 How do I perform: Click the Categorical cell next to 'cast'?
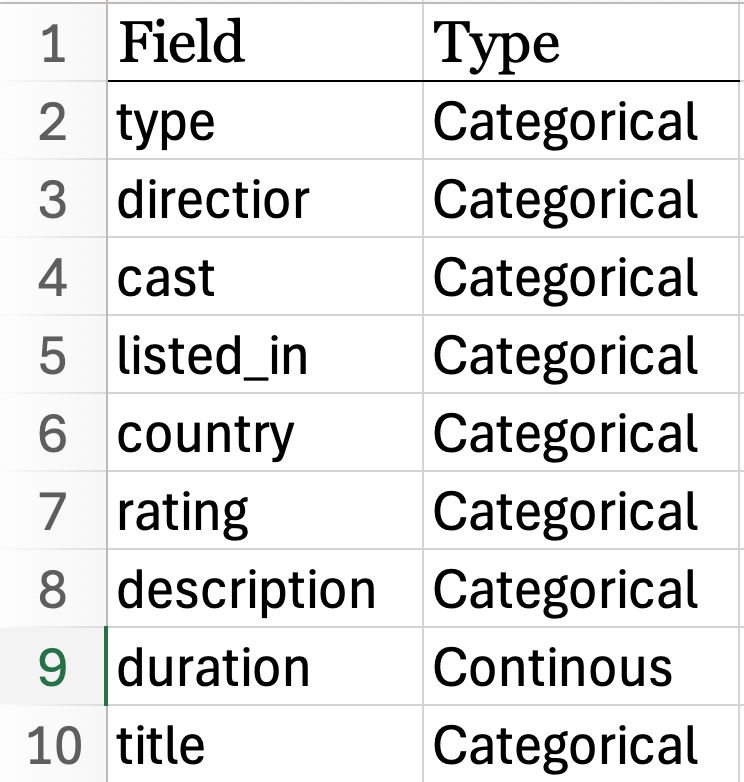click(x=582, y=278)
